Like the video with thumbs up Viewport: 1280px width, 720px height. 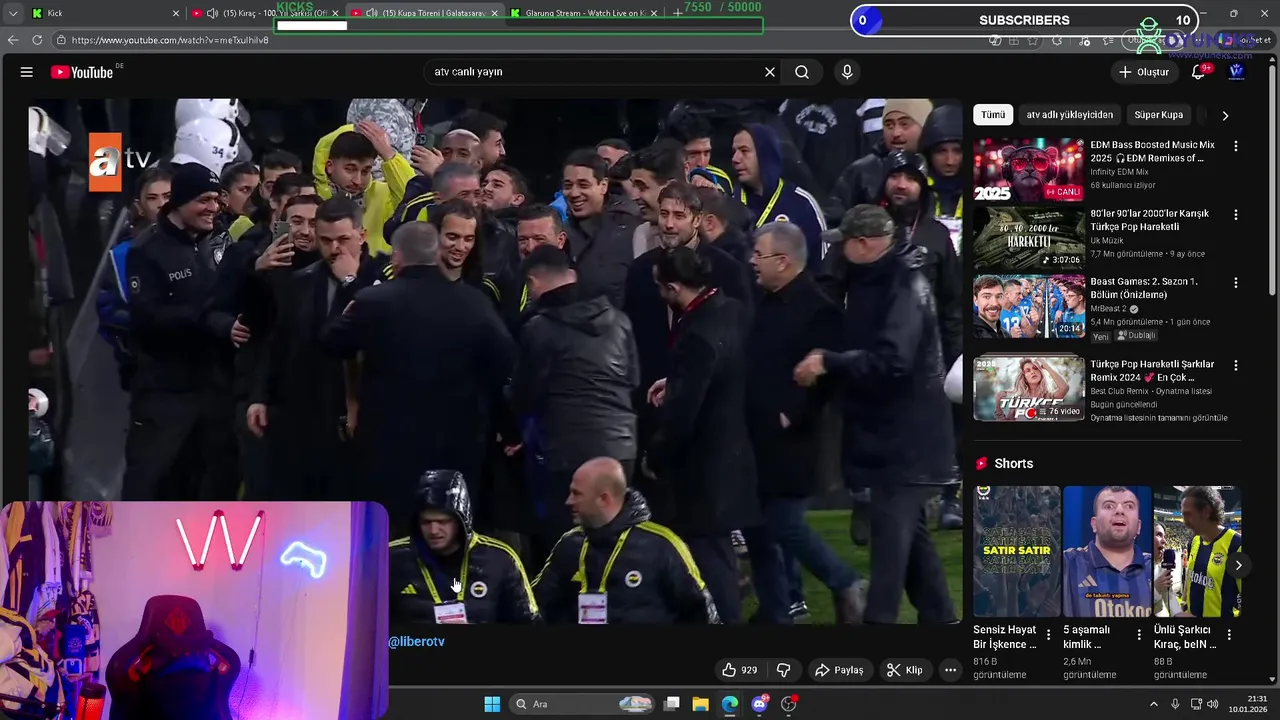click(x=739, y=670)
